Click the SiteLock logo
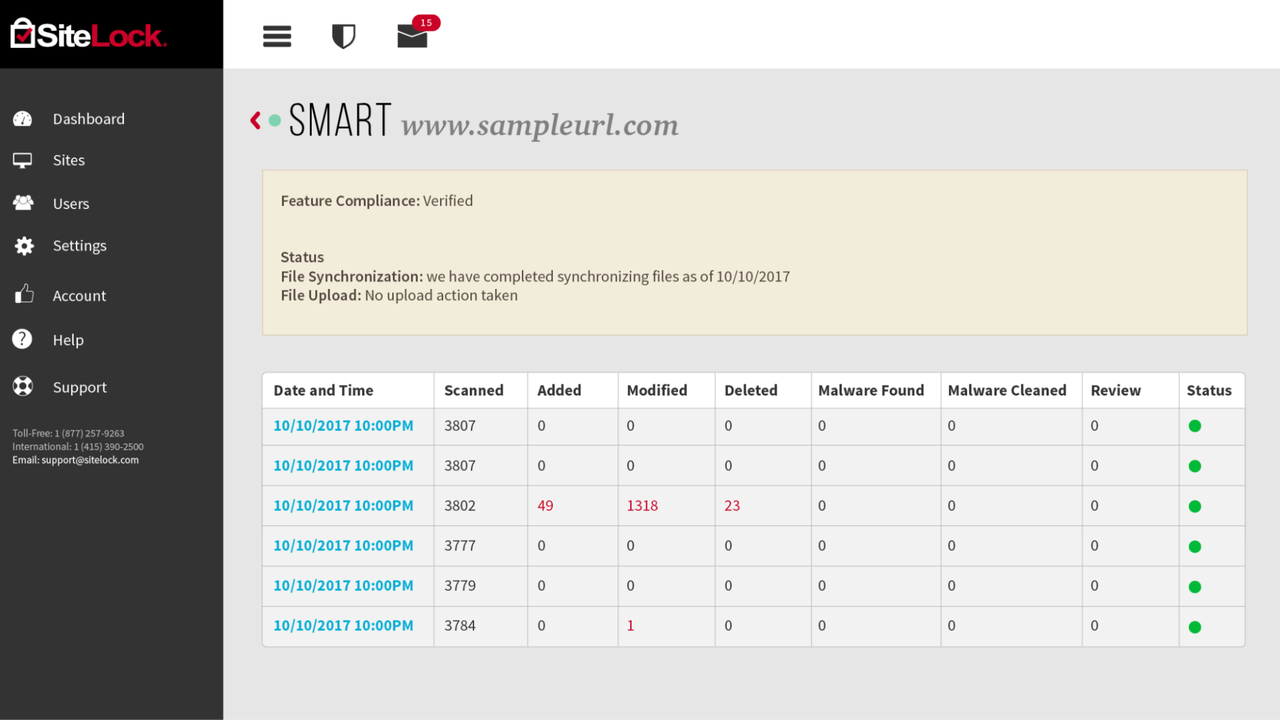This screenshot has width=1280, height=720. pos(88,34)
